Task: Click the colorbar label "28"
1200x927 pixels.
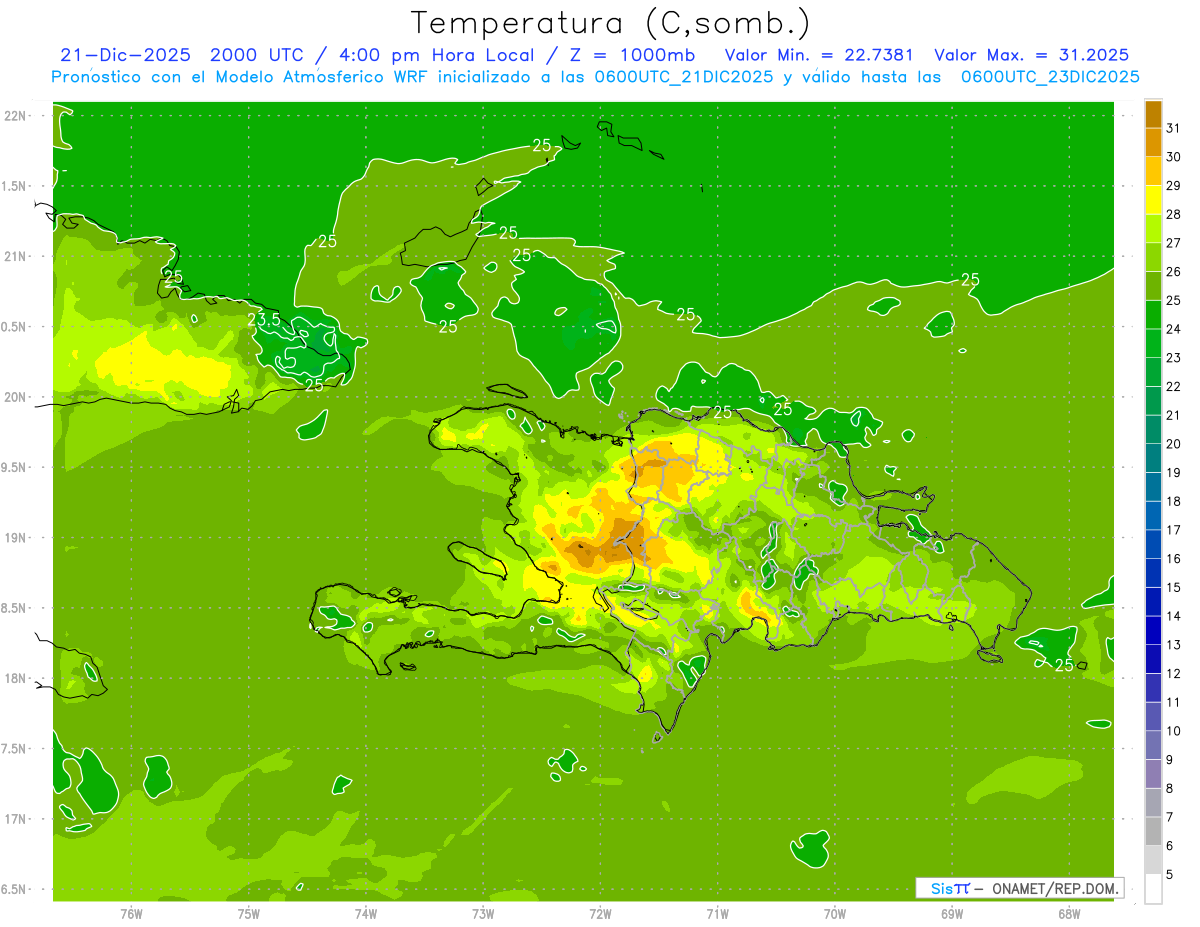Action: click(1174, 214)
